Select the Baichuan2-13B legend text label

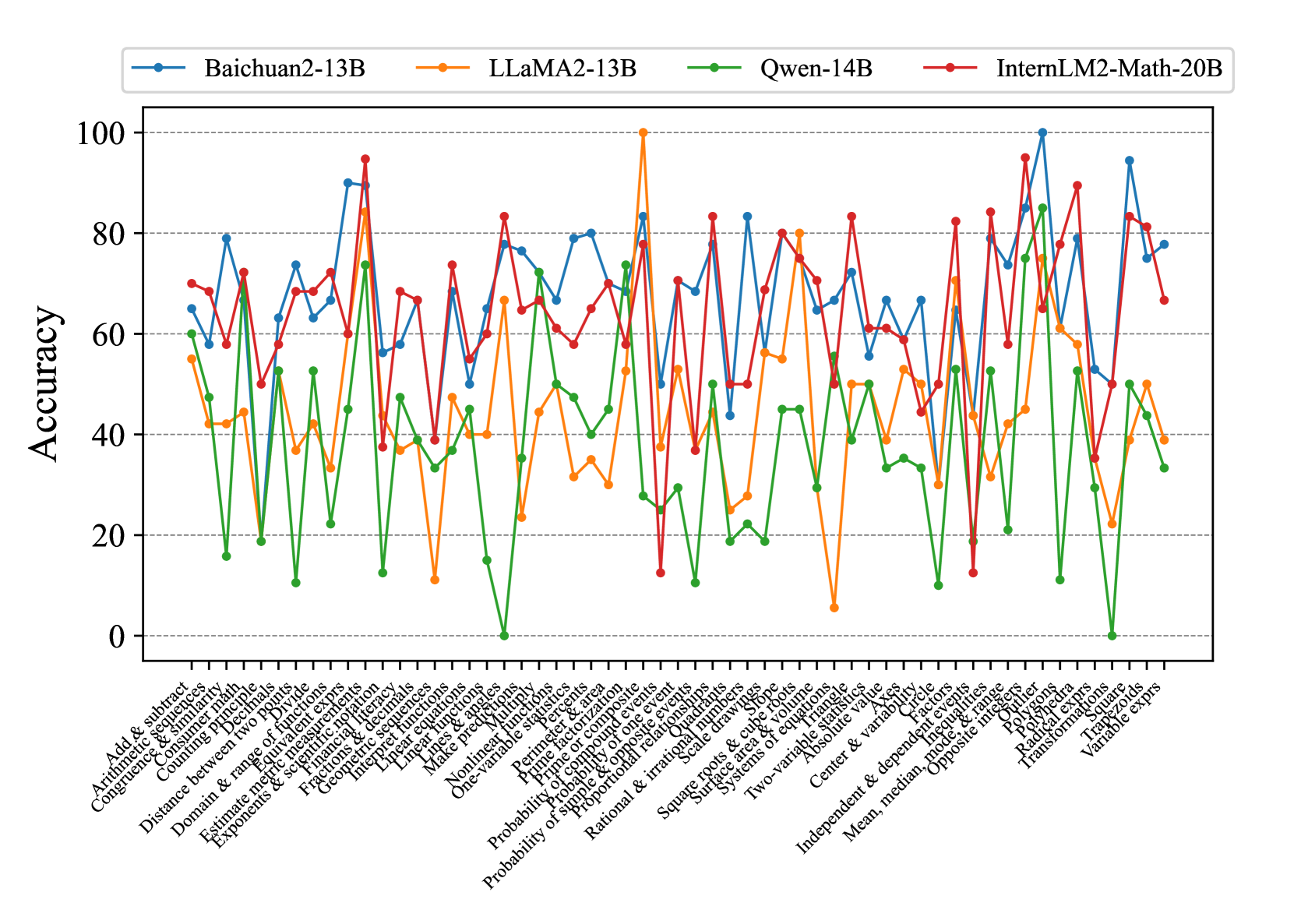click(x=284, y=69)
